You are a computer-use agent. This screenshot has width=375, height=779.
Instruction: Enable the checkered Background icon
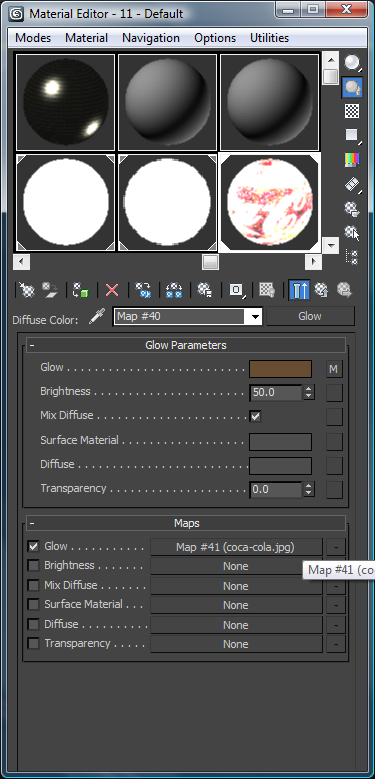point(352,111)
